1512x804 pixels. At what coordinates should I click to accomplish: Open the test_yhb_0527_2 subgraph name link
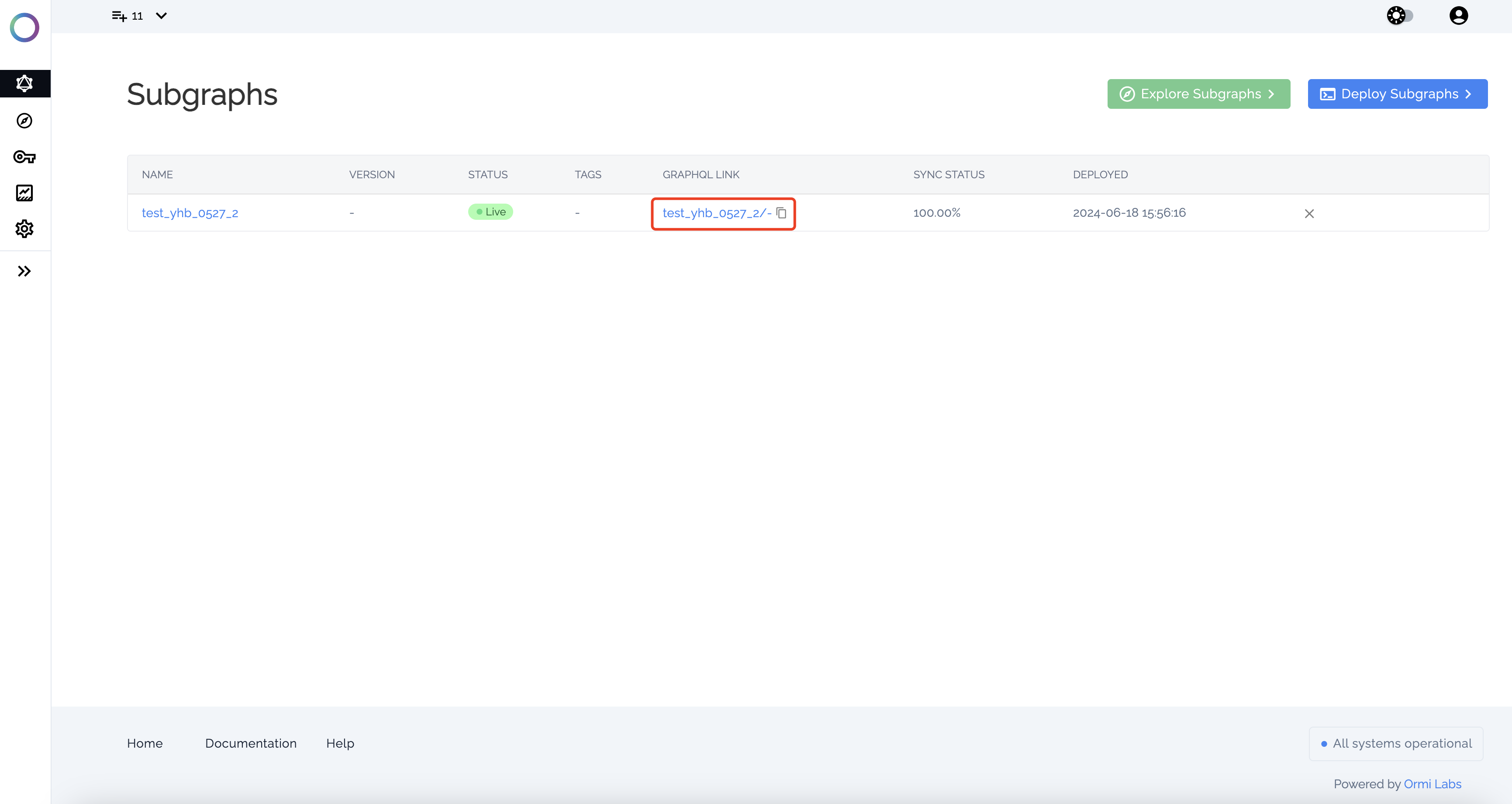pos(190,213)
